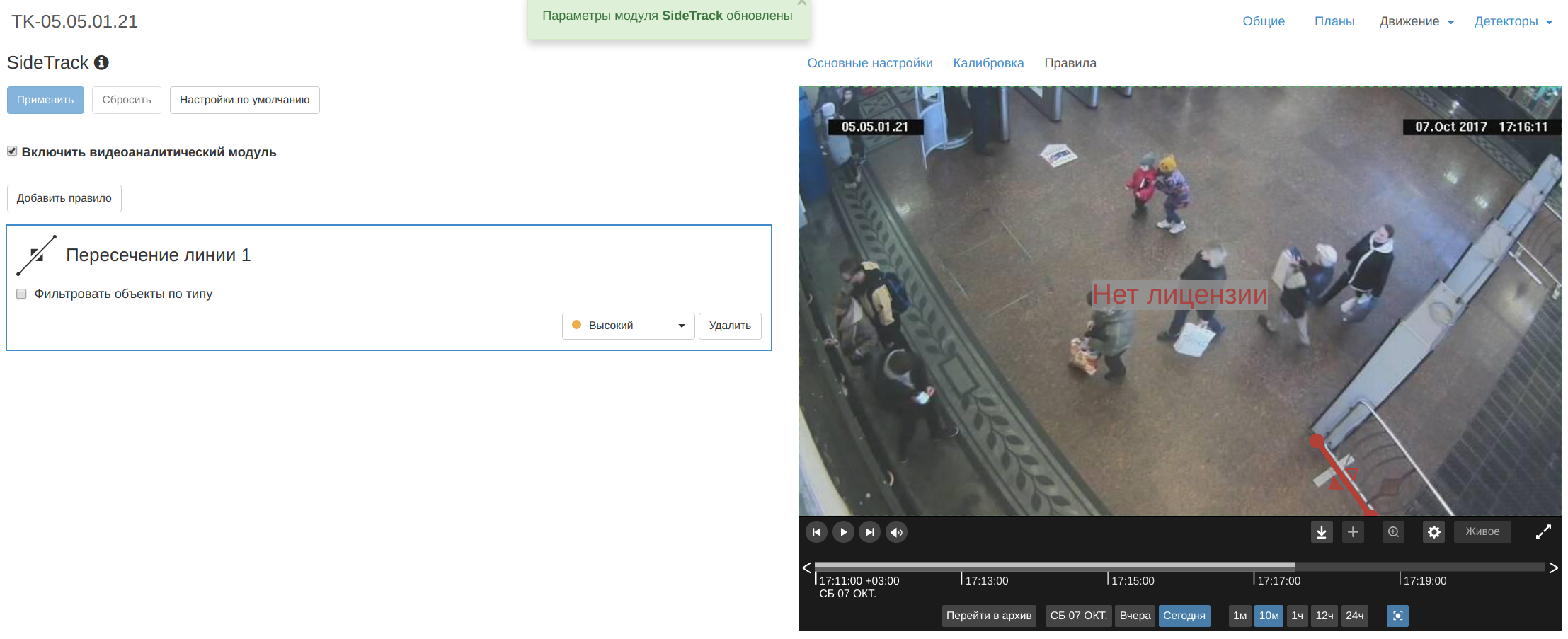Enable filter objects by type checkbox
The width and height of the screenshot is (1568, 639).
[x=21, y=294]
